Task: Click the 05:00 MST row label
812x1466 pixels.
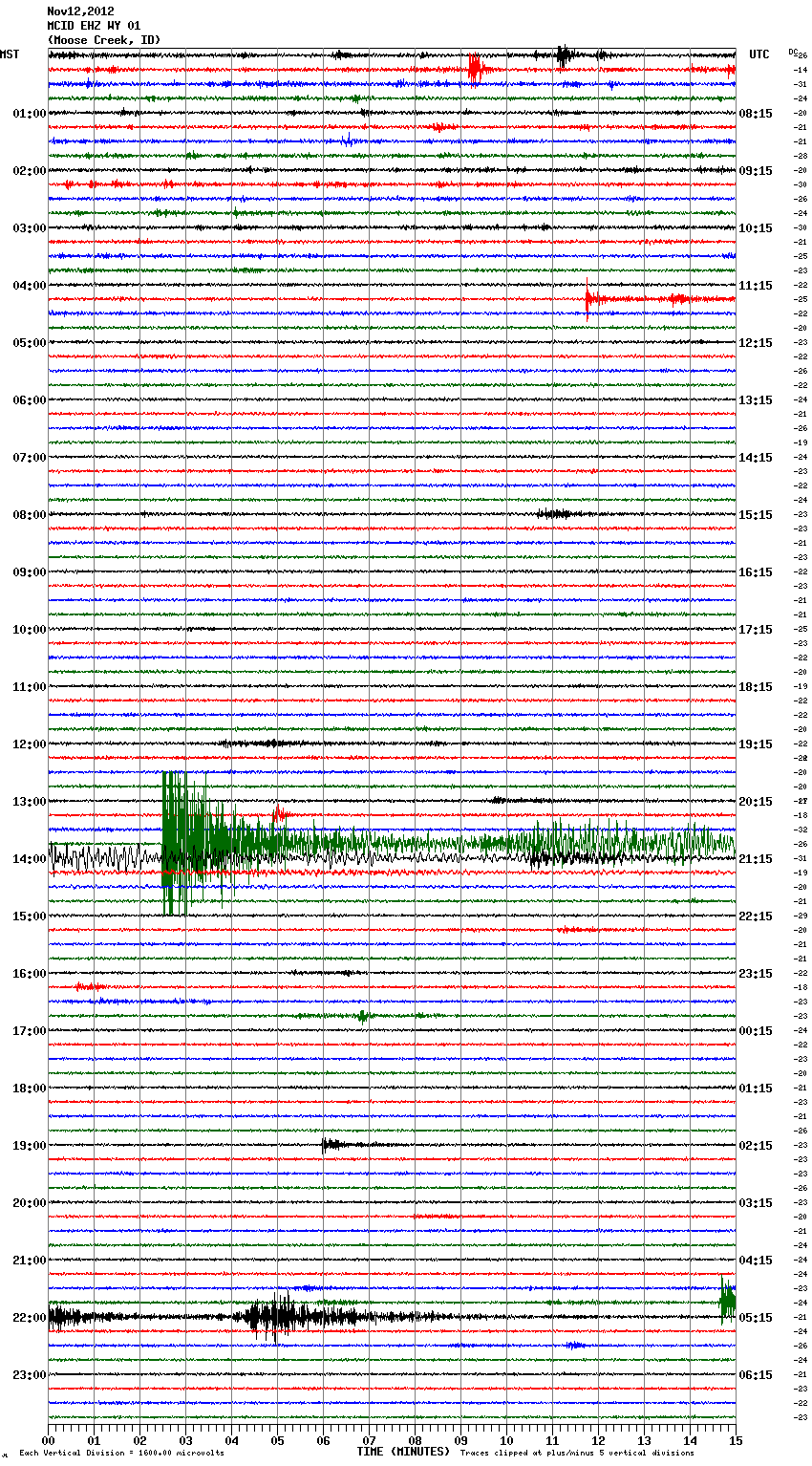Action: click(x=30, y=343)
